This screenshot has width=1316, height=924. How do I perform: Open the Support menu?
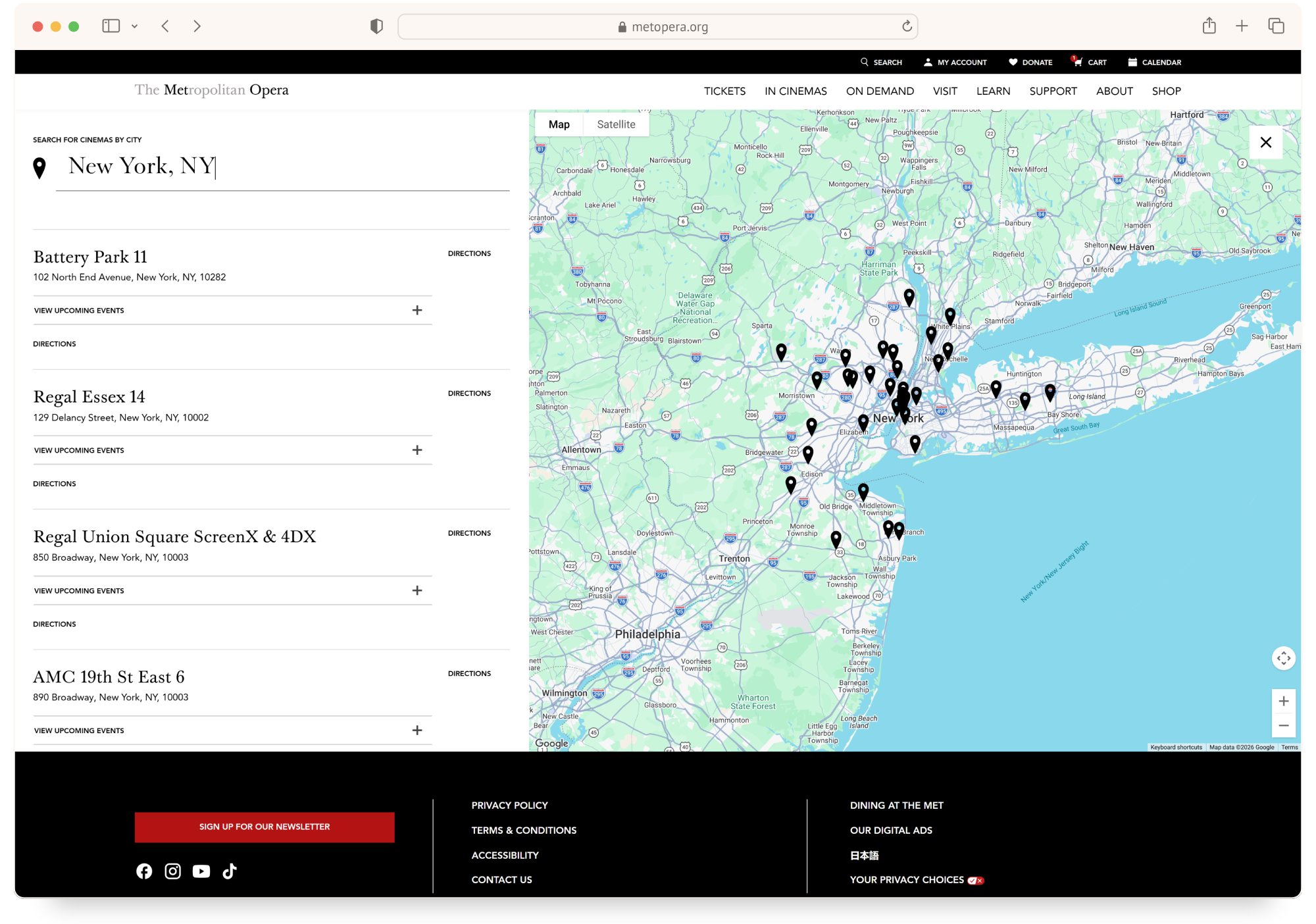[1053, 91]
